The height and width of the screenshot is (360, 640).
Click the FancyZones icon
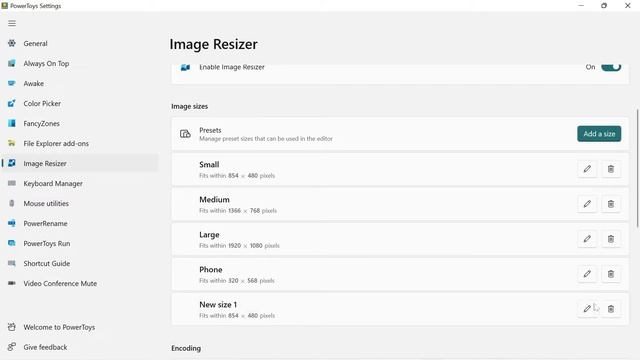[12, 123]
